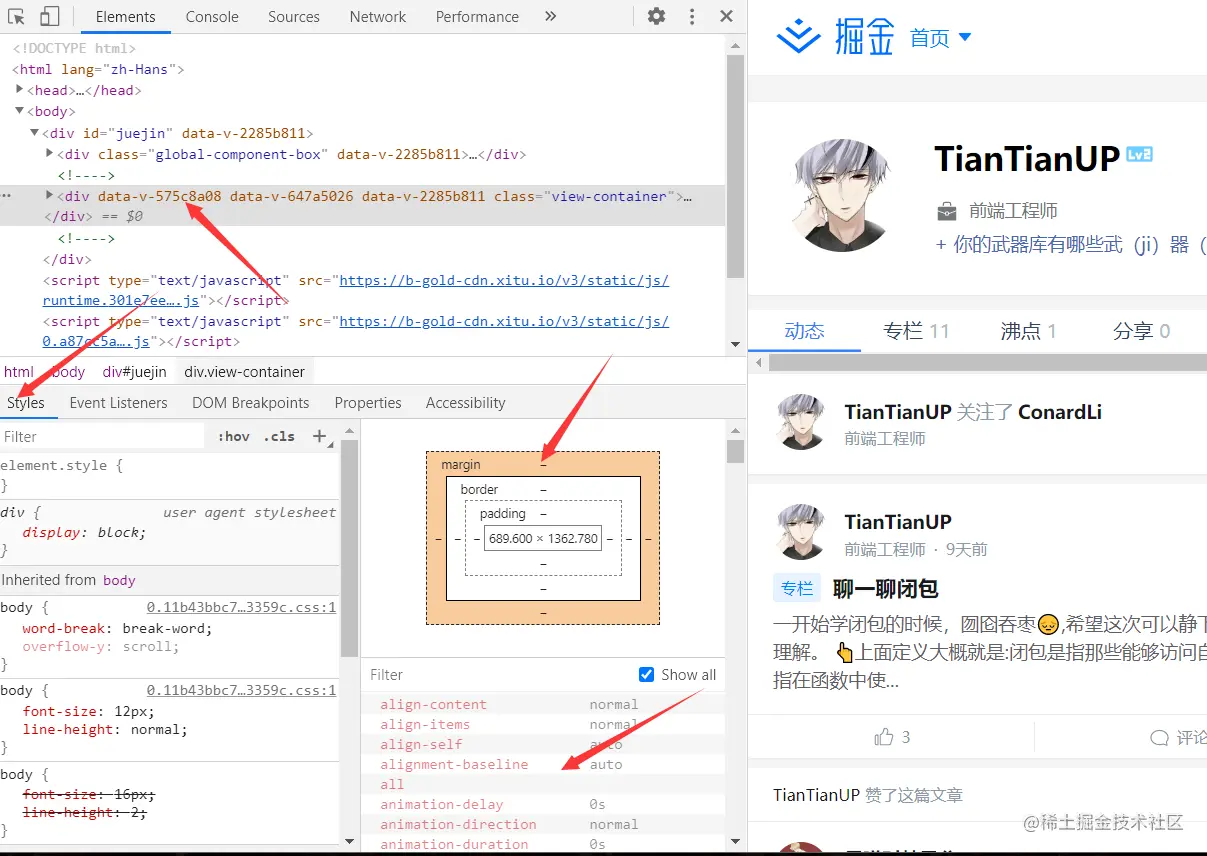Add new style rule plus icon
This screenshot has width=1207, height=856.
pos(320,437)
